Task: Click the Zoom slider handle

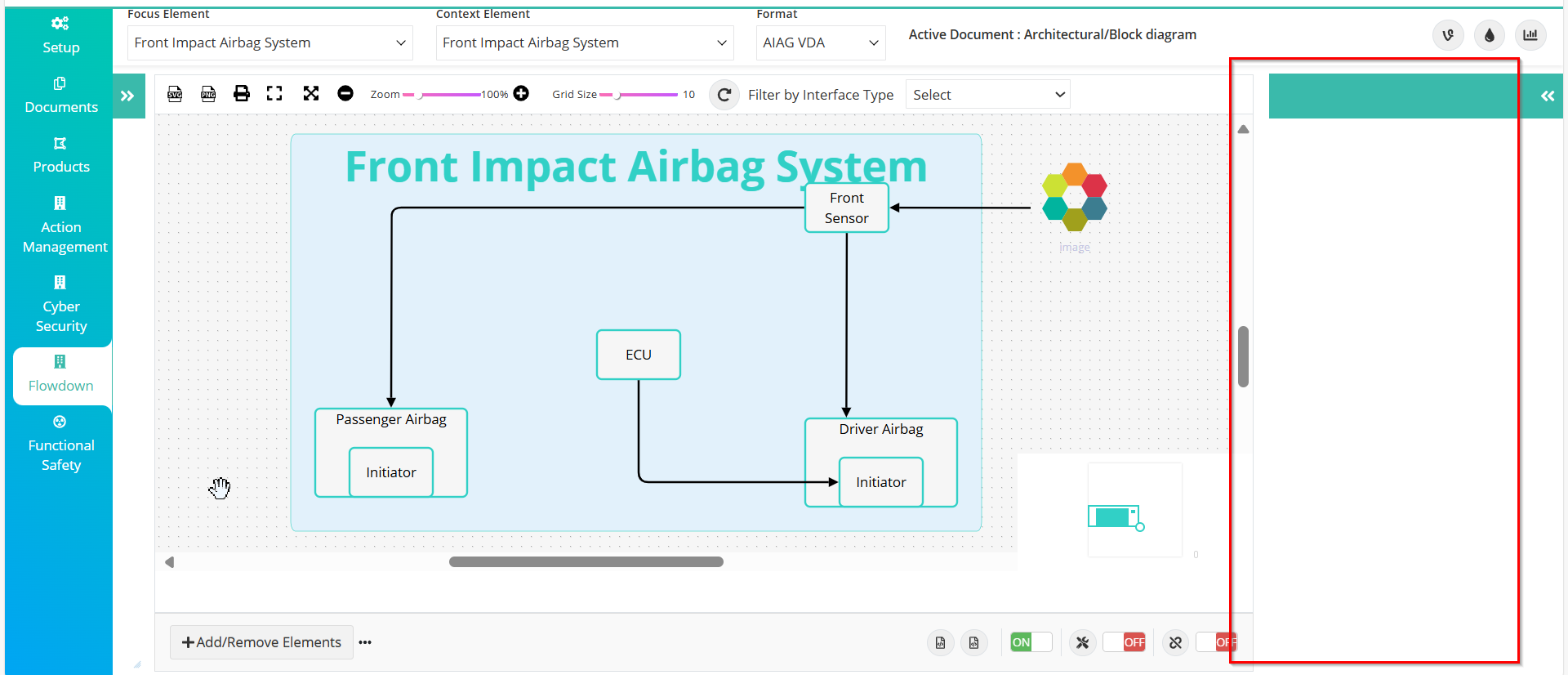Action: coord(421,96)
